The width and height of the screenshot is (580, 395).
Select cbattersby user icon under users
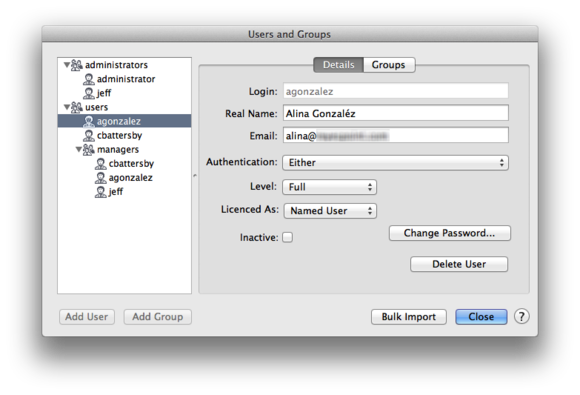pyautogui.click(x=89, y=135)
